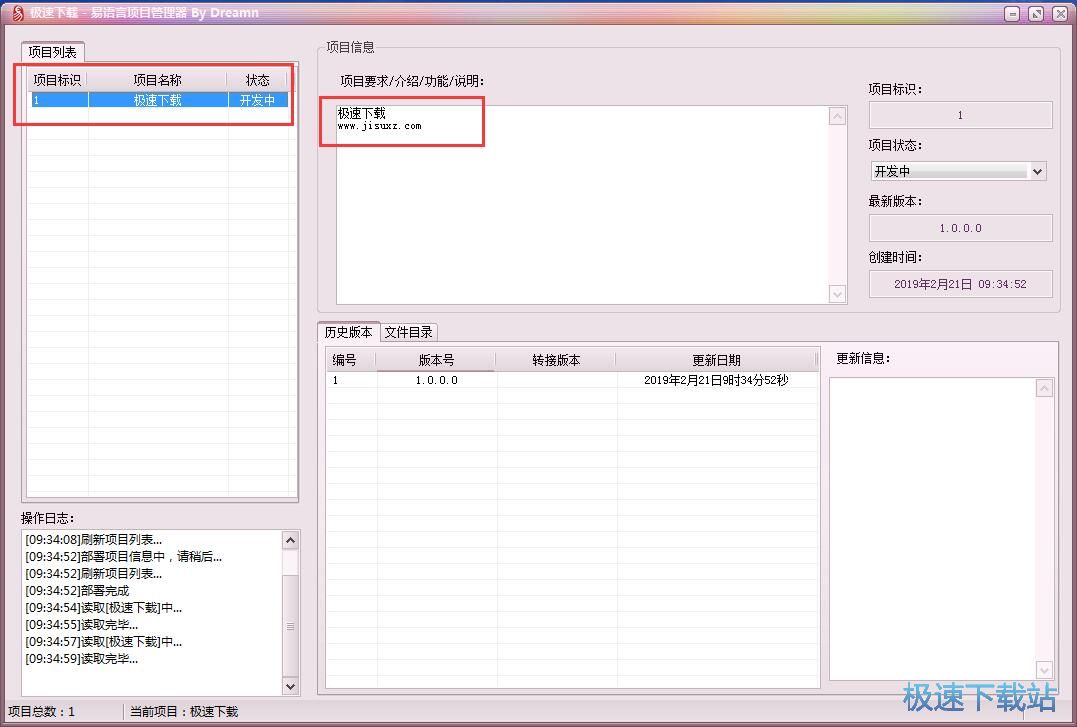Viewport: 1077px width, 727px height.
Task: Sort versions by 更新日期 column
Action: 716,360
